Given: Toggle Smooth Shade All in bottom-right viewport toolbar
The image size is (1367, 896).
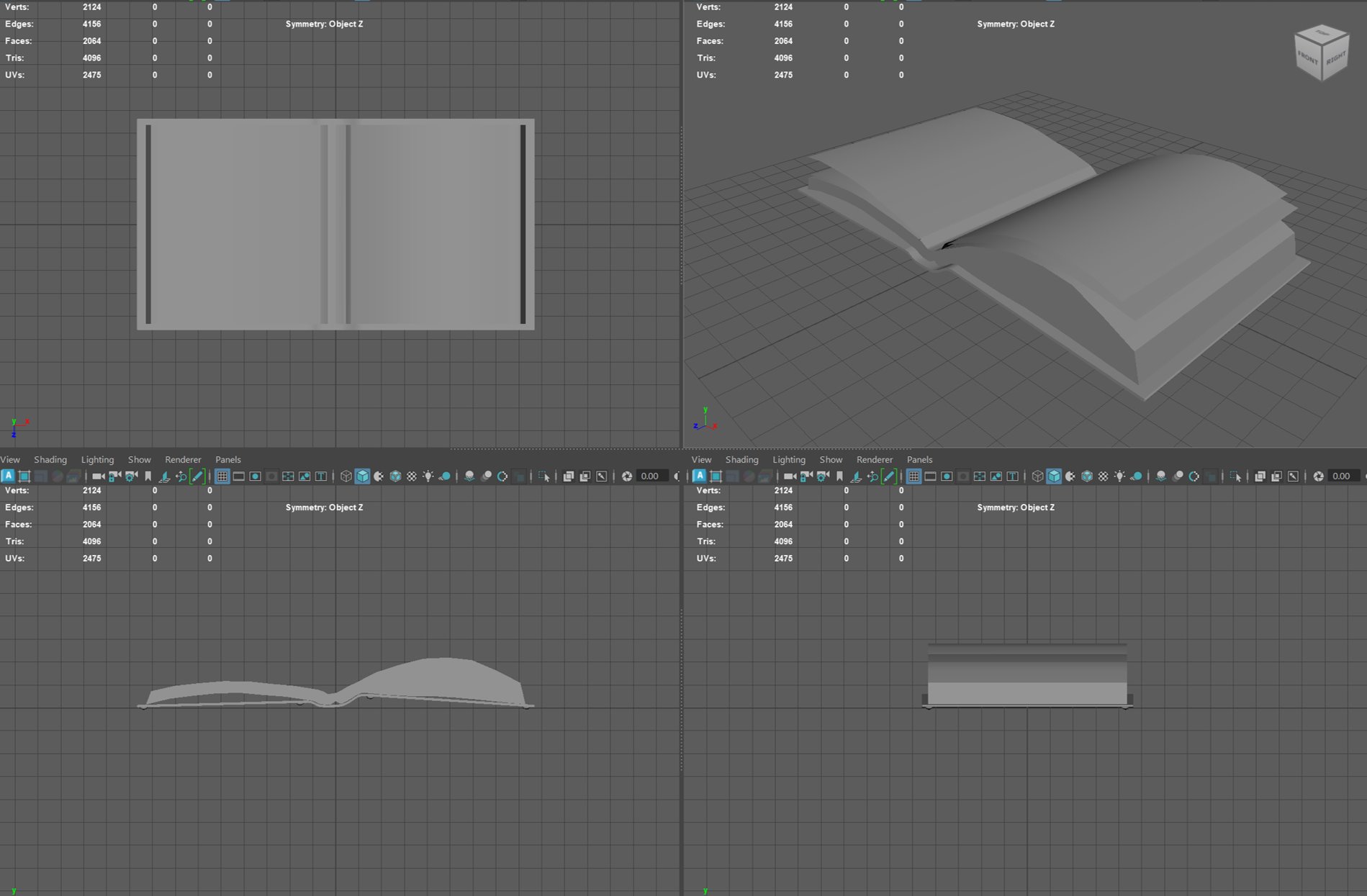Looking at the screenshot, I should point(1054,476).
